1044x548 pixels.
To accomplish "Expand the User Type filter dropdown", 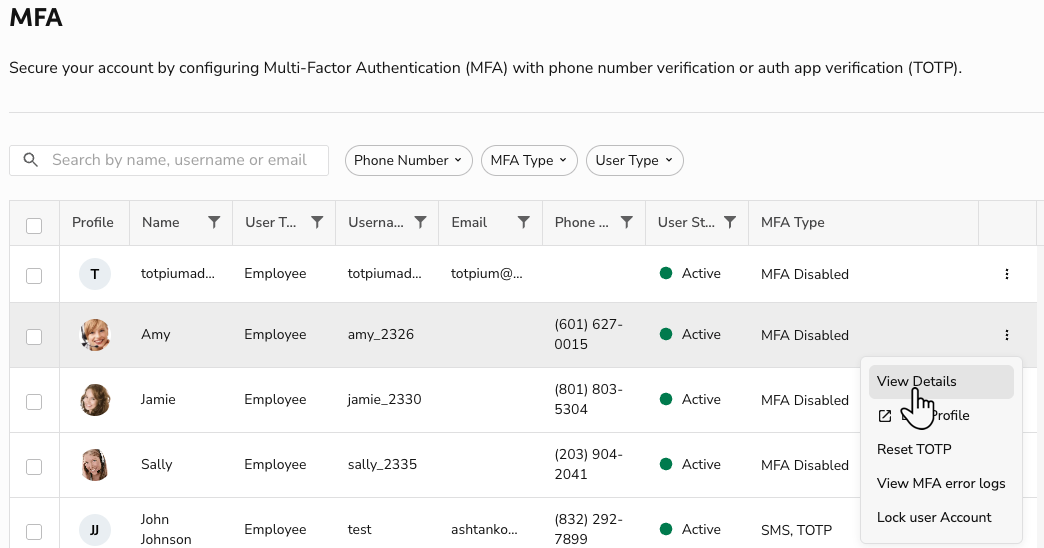I will 634,160.
